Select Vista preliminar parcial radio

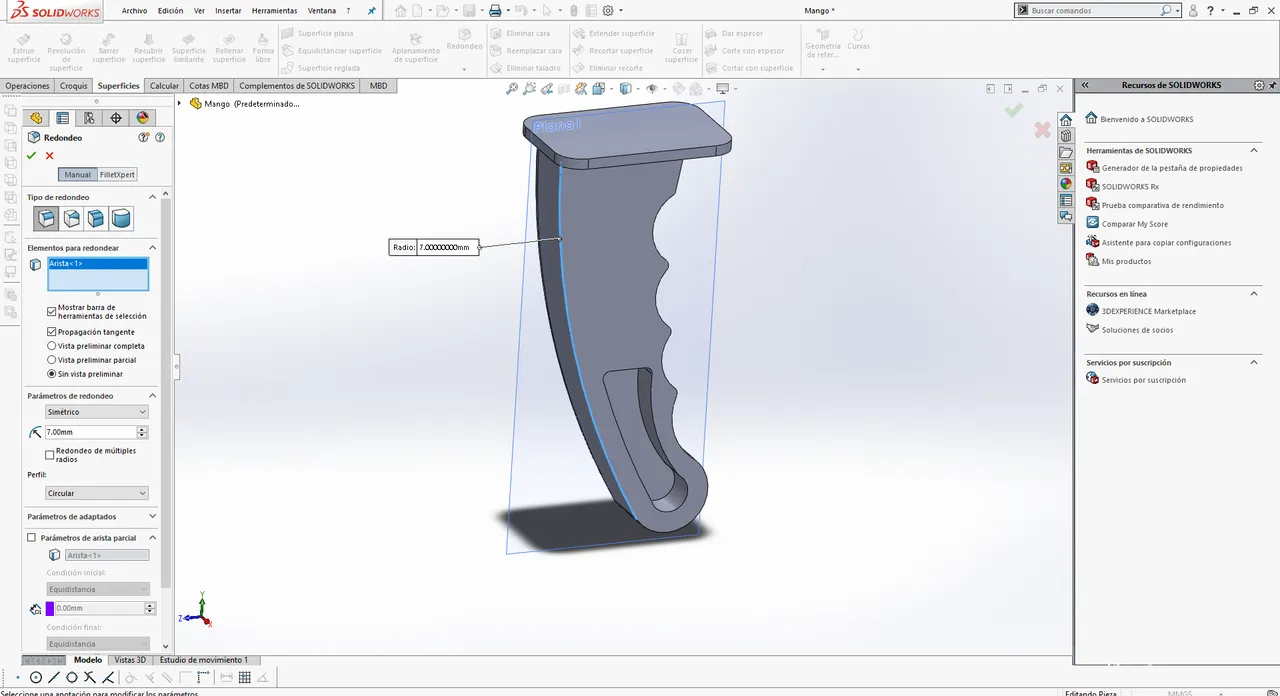click(x=52, y=360)
